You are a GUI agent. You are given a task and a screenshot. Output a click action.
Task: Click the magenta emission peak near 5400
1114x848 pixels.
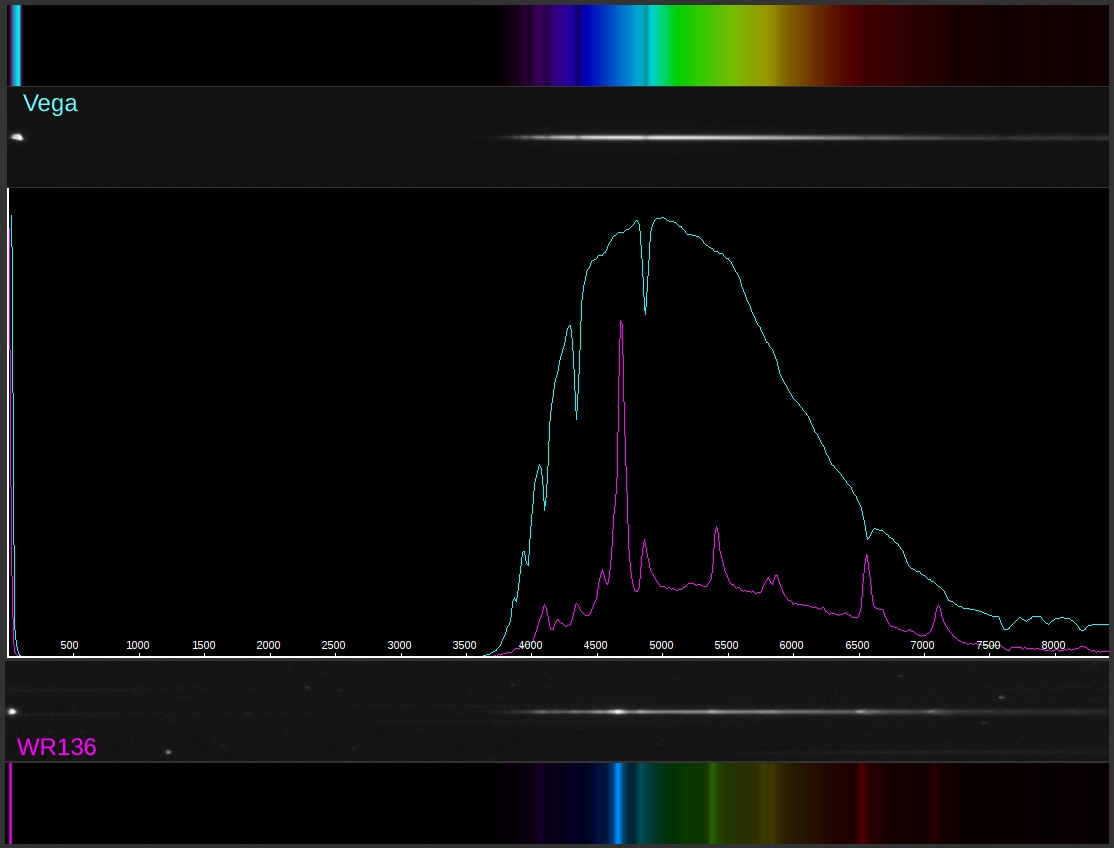pos(716,529)
